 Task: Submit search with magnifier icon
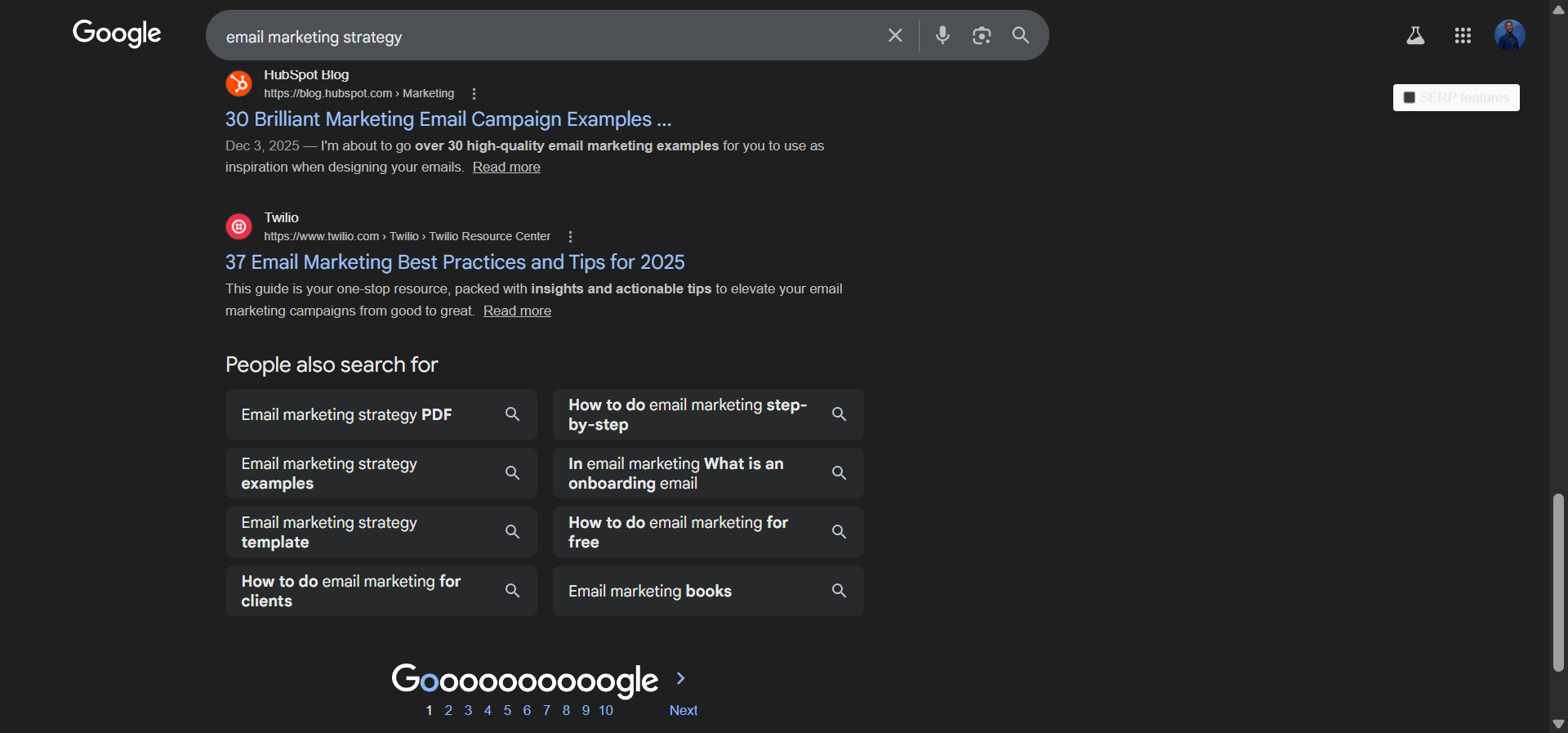1021,35
